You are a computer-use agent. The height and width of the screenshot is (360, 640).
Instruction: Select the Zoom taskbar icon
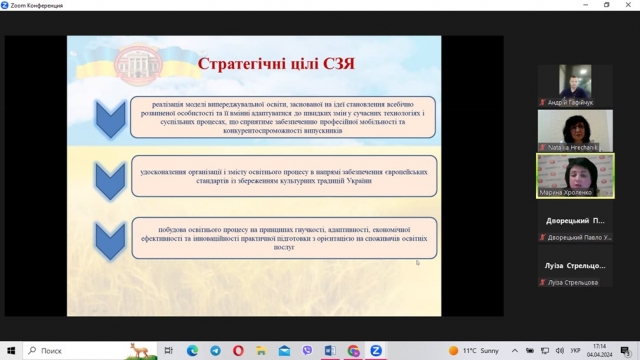coord(376,351)
